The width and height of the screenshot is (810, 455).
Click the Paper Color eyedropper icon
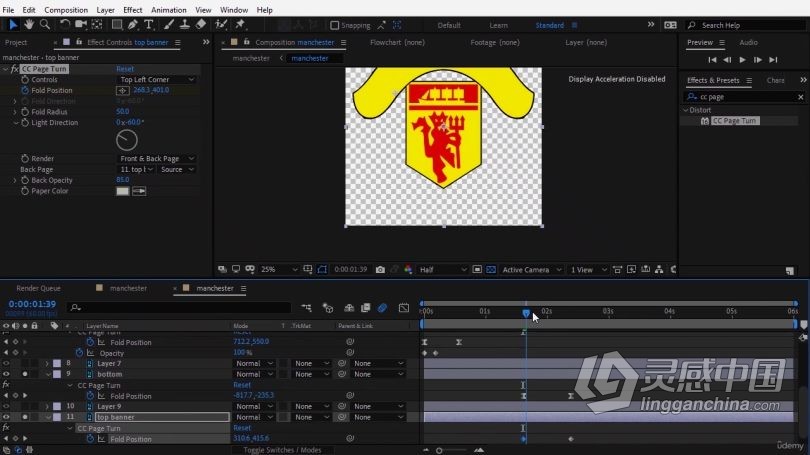(x=139, y=191)
